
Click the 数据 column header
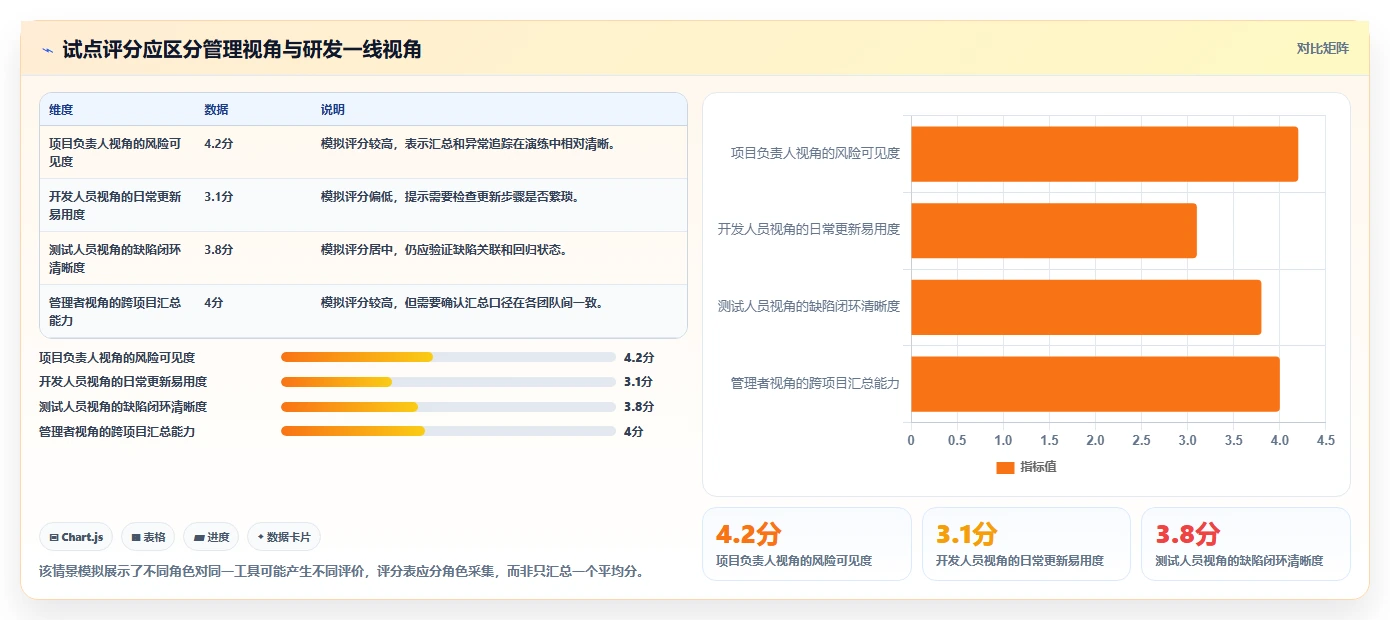tap(216, 109)
